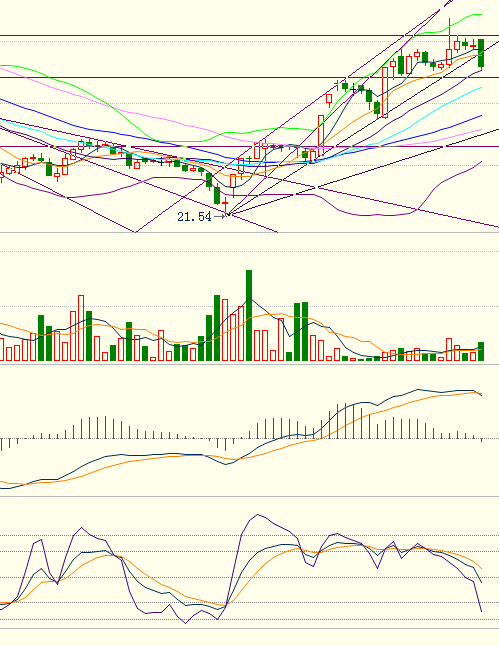The height and width of the screenshot is (646, 499).
Task: Click the latest green candlestick at right edge
Action: 481,53
